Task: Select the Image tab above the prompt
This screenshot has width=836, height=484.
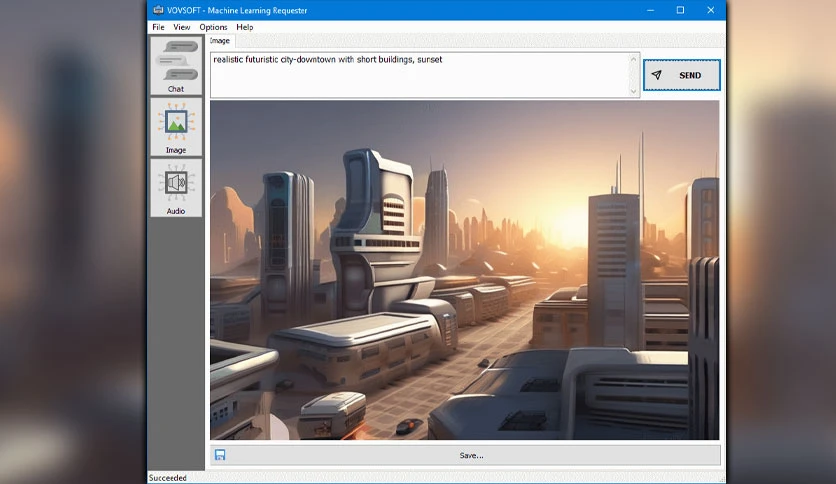Action: [220, 41]
